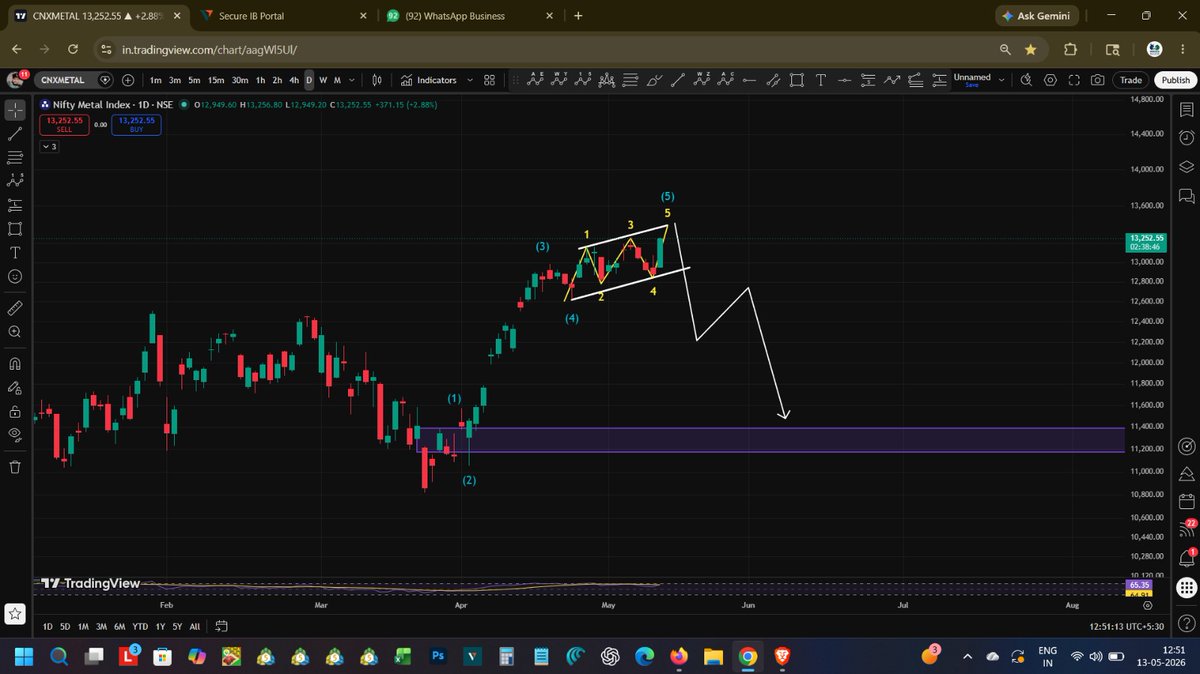Switch to the 15m timeframe
1200x674 pixels.
pyautogui.click(x=216, y=80)
